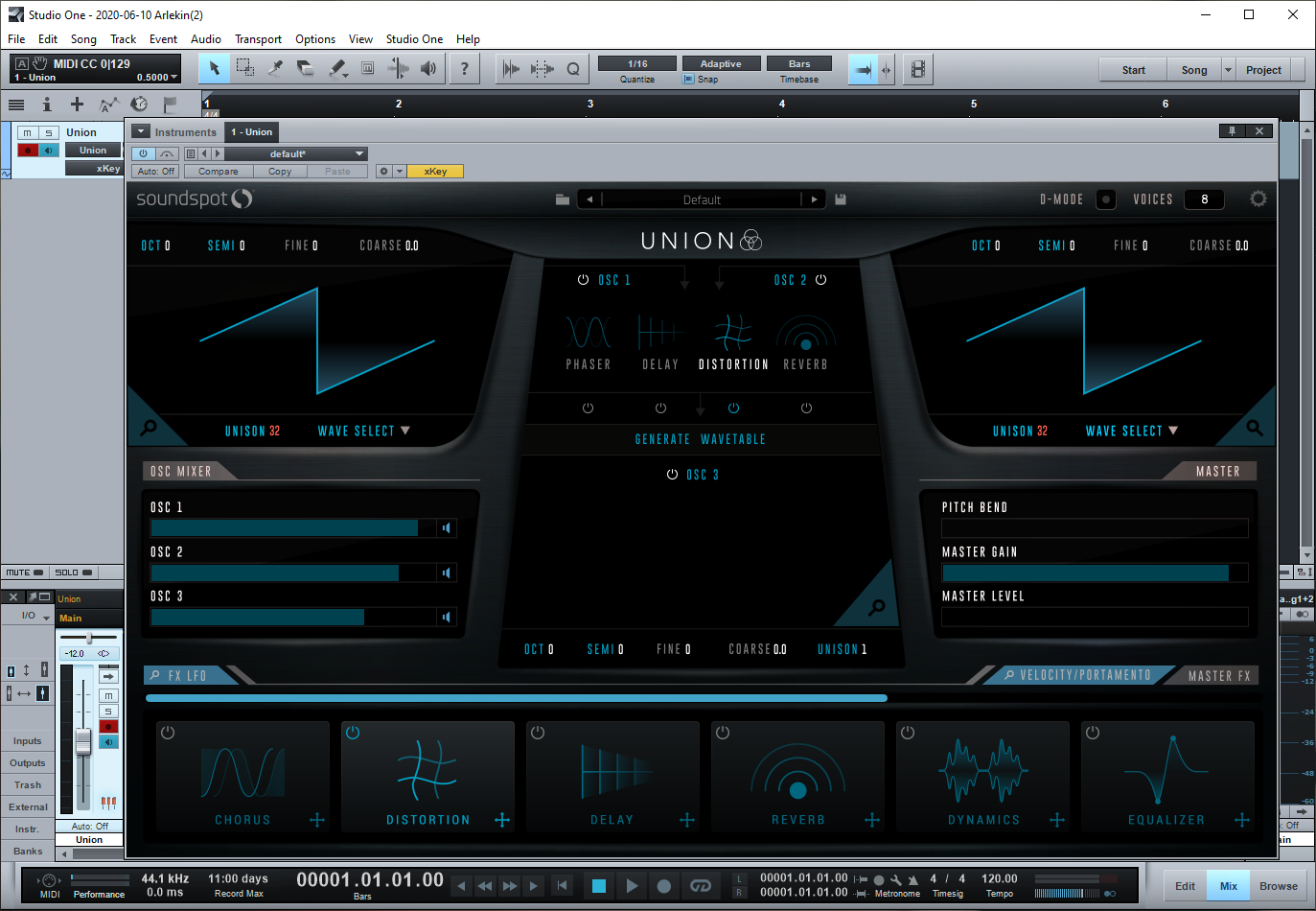This screenshot has height=911, width=1316.
Task: Show automation with the track automation icon
Action: tap(108, 104)
